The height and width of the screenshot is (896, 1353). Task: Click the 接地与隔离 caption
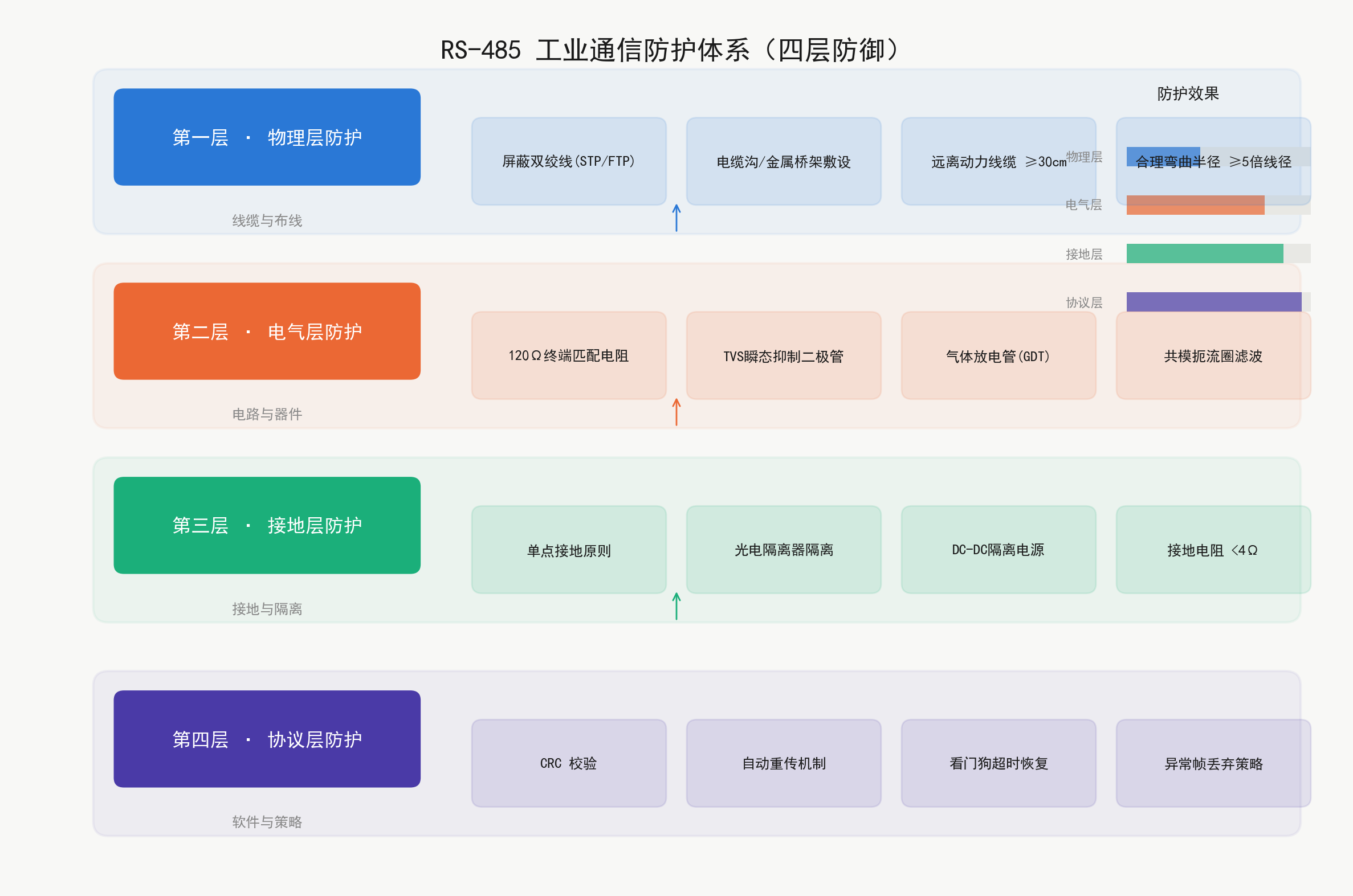coord(267,609)
